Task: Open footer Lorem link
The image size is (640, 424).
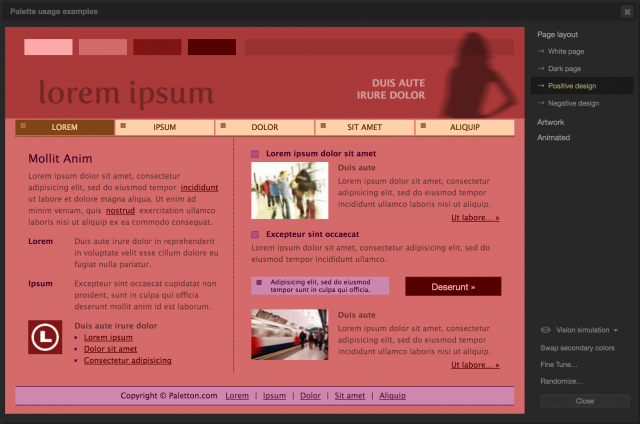Action: (x=237, y=395)
